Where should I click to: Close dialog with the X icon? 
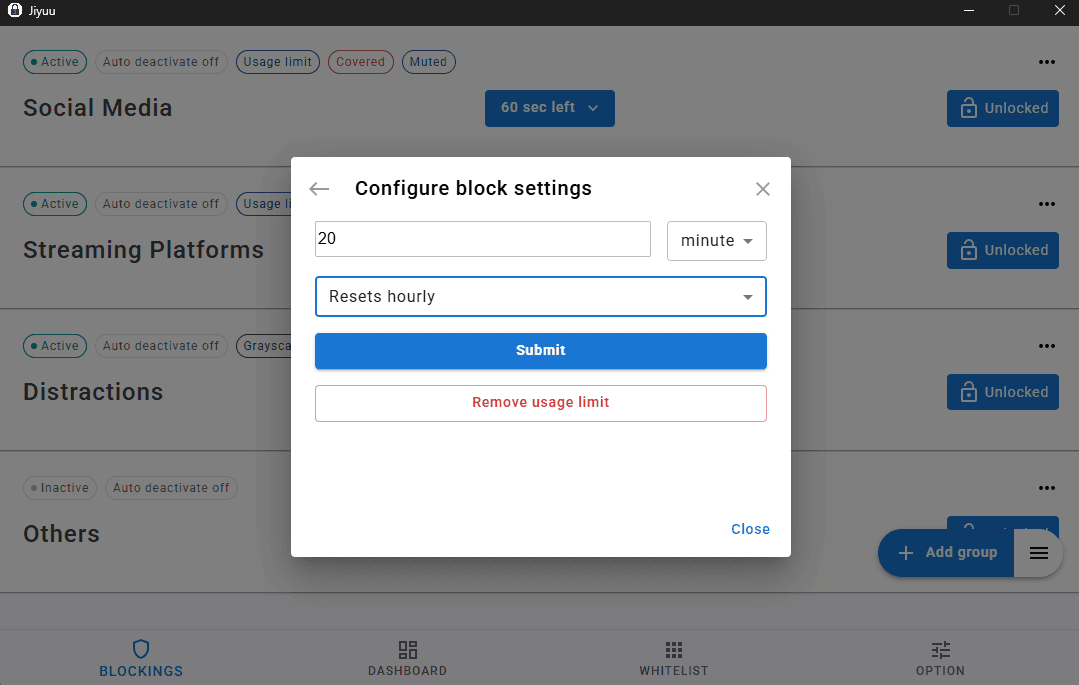tap(763, 189)
